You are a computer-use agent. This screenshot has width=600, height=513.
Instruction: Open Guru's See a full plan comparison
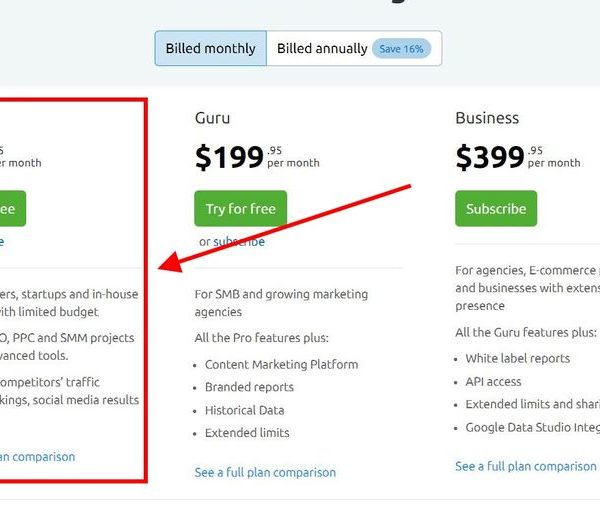pos(265,472)
